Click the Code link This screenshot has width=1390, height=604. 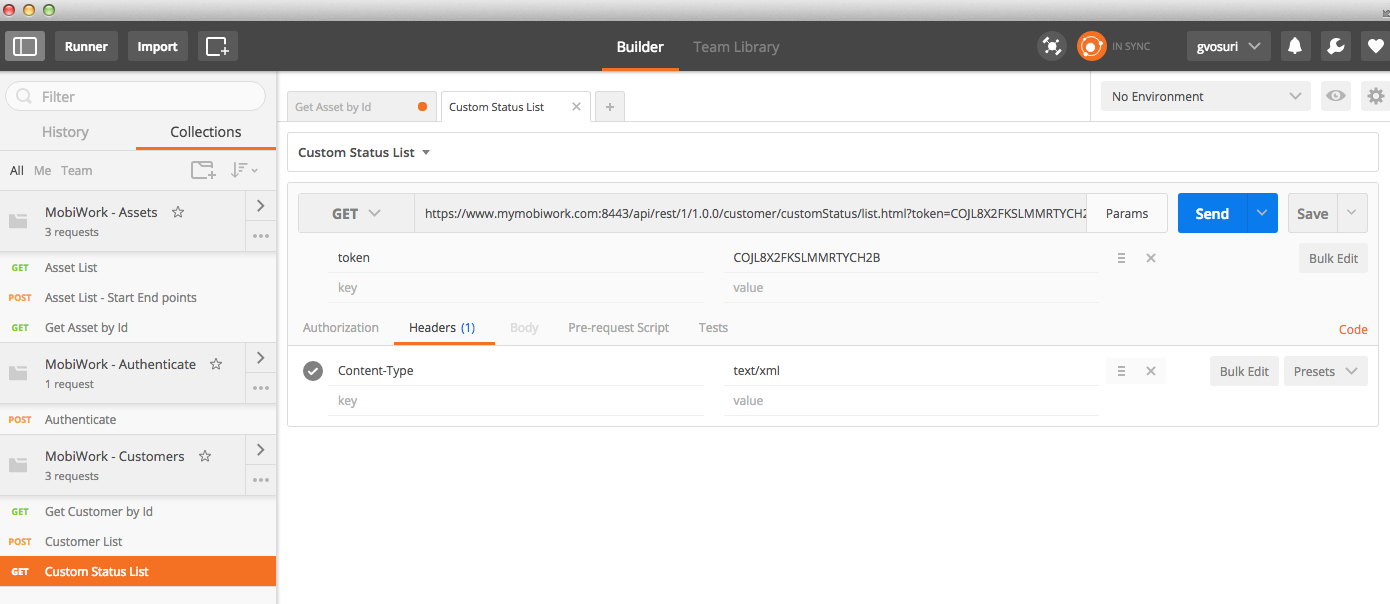(1352, 329)
